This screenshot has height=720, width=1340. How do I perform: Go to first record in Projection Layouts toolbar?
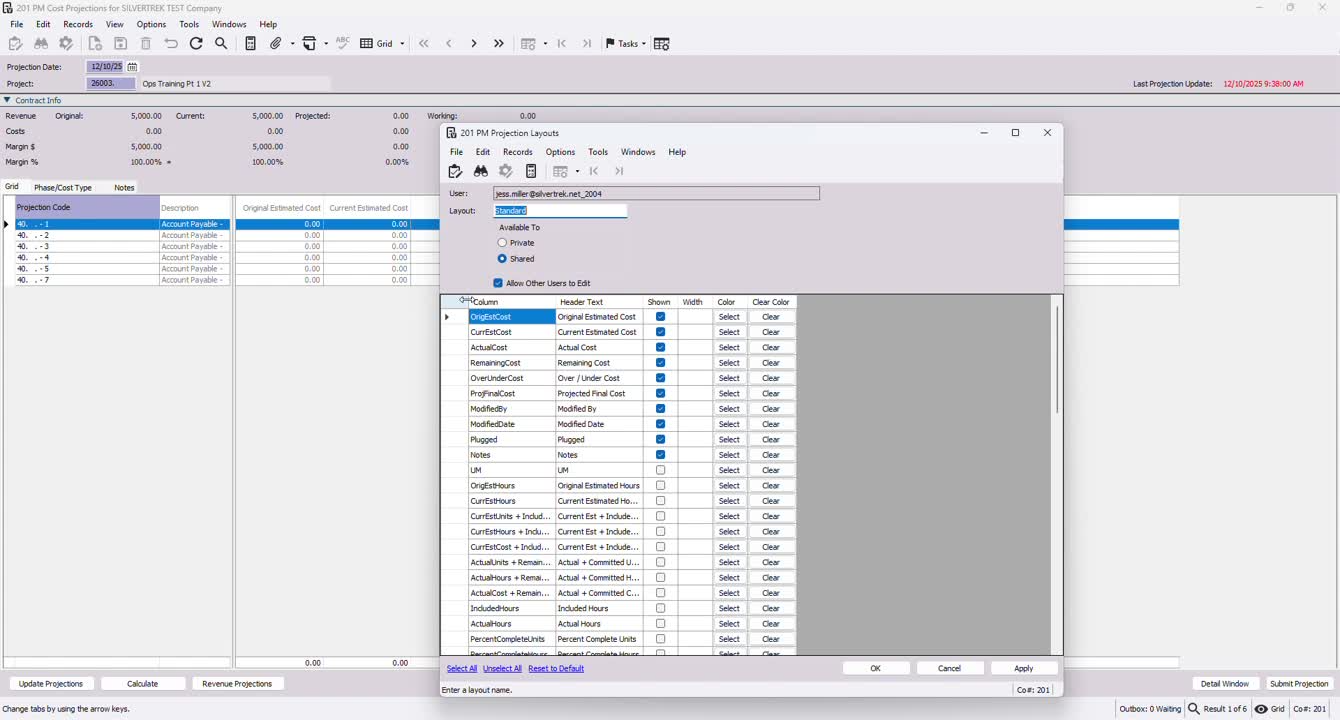594,171
